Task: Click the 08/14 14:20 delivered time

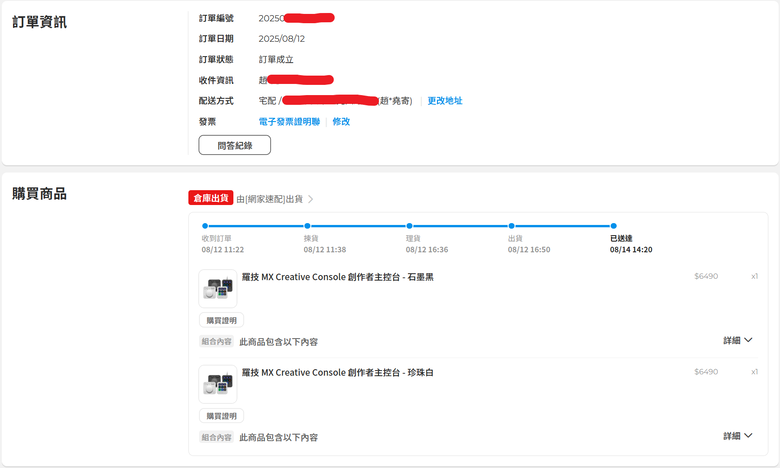Action: [631, 250]
